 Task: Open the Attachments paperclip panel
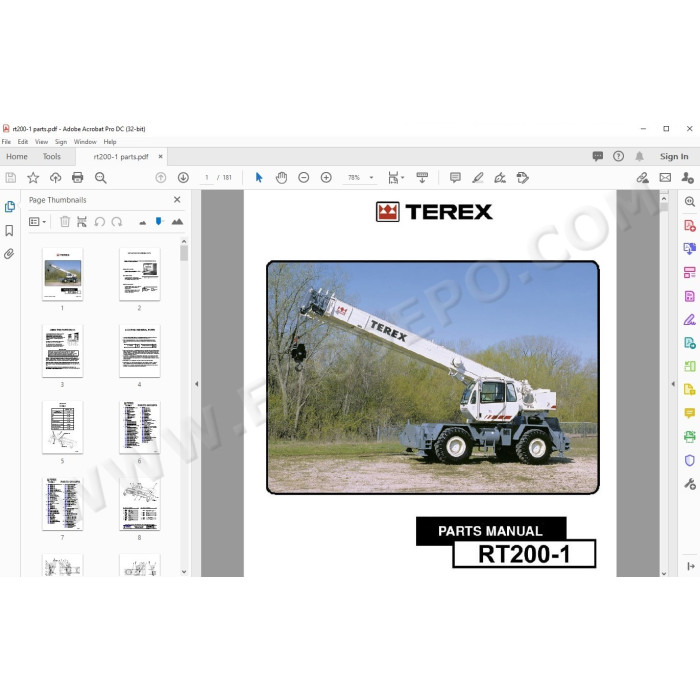[9, 254]
